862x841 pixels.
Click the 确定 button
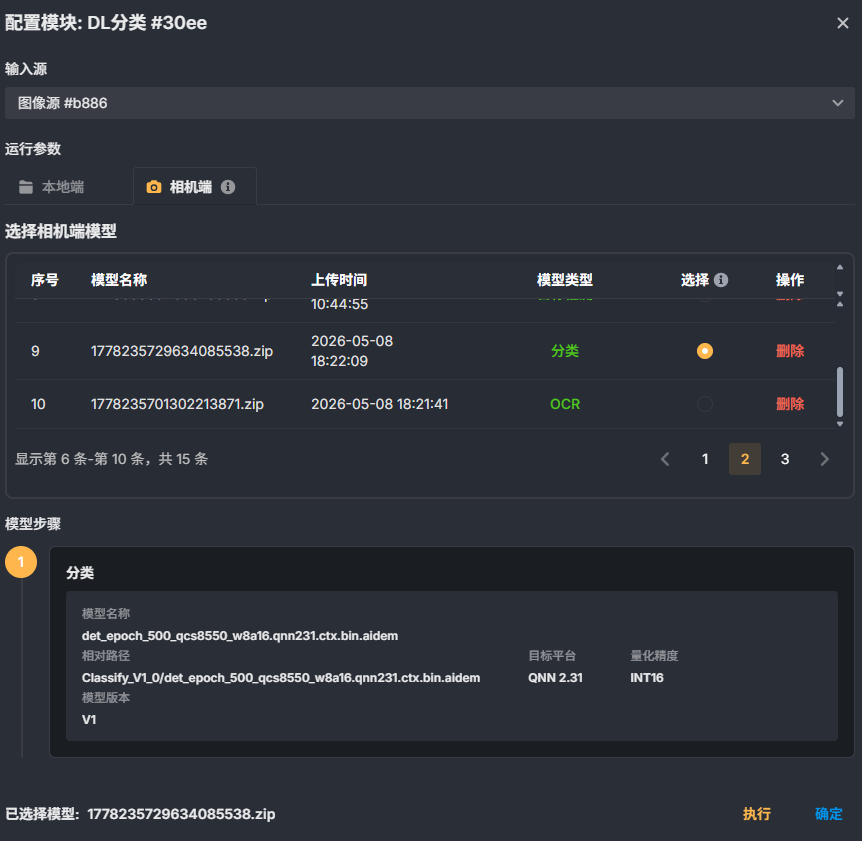[828, 814]
